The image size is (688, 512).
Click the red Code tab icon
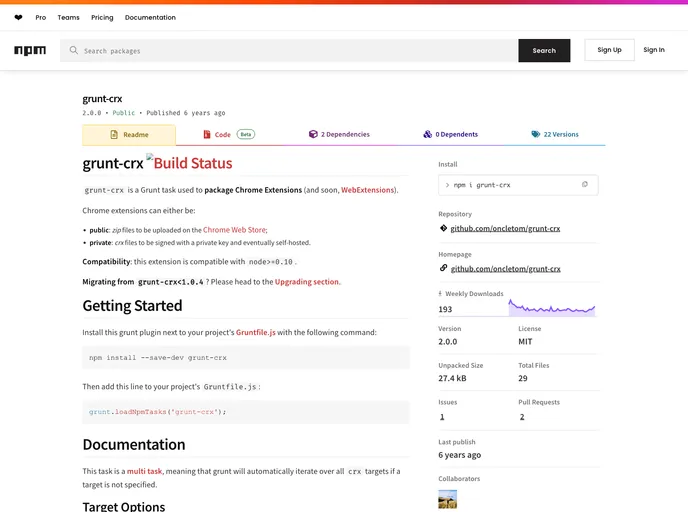click(x=207, y=134)
